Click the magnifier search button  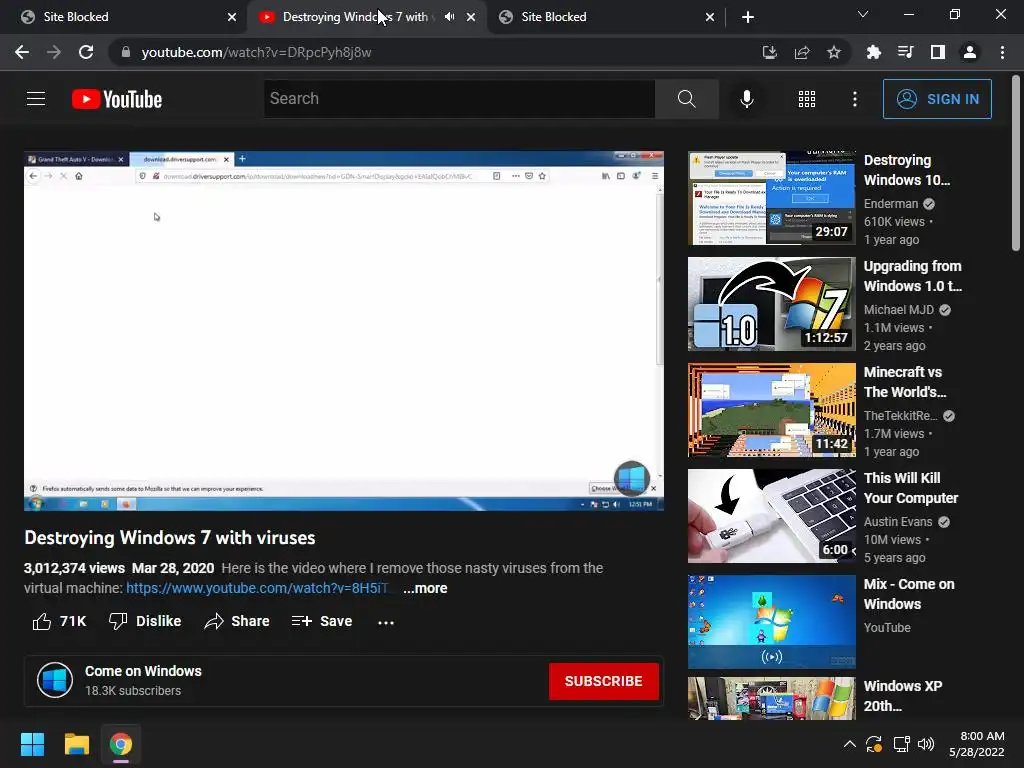click(686, 99)
